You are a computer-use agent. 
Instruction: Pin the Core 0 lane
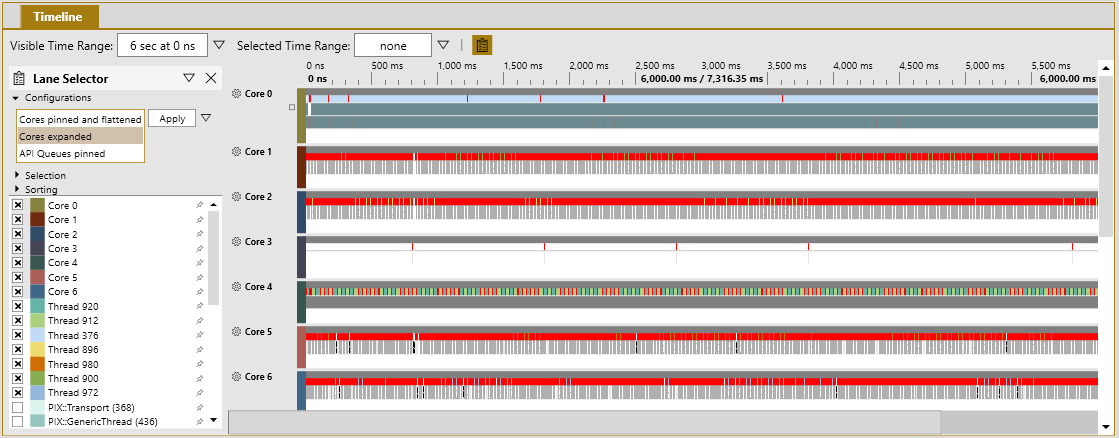click(200, 205)
